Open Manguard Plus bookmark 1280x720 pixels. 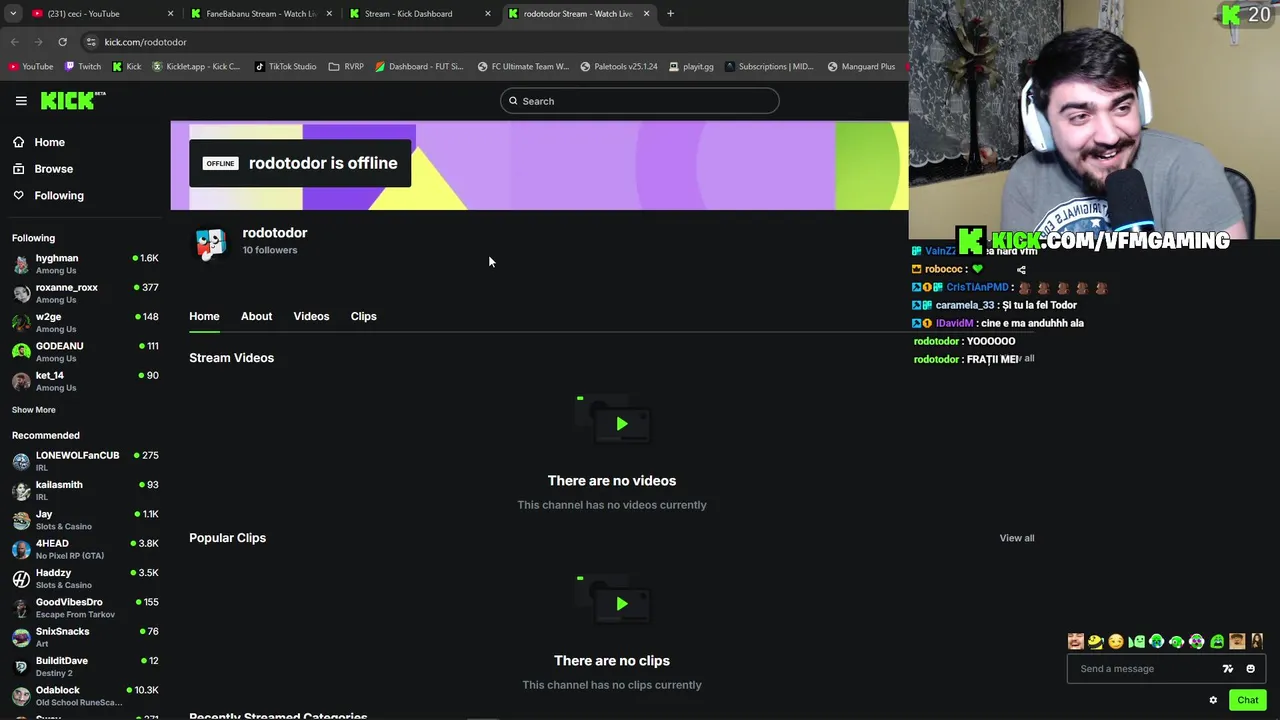tap(861, 67)
